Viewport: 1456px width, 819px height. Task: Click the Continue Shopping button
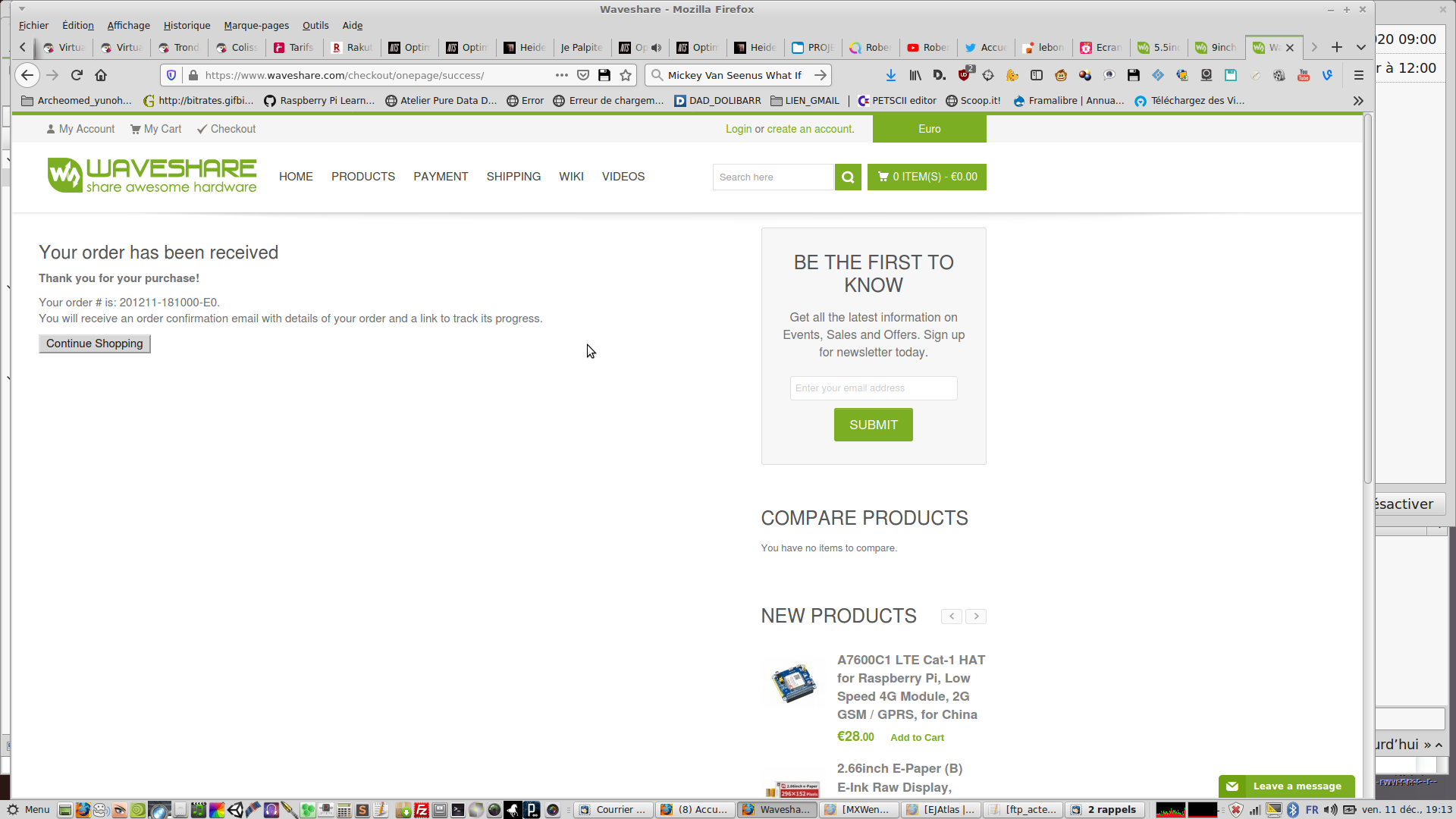pos(95,344)
